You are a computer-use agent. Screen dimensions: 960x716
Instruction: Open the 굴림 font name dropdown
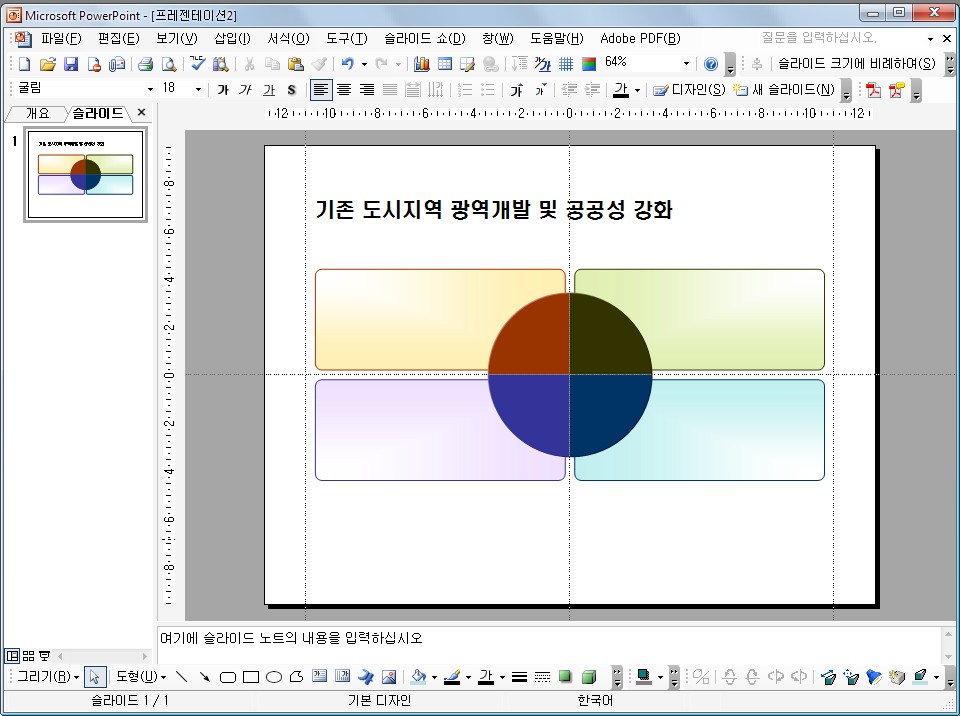150,89
